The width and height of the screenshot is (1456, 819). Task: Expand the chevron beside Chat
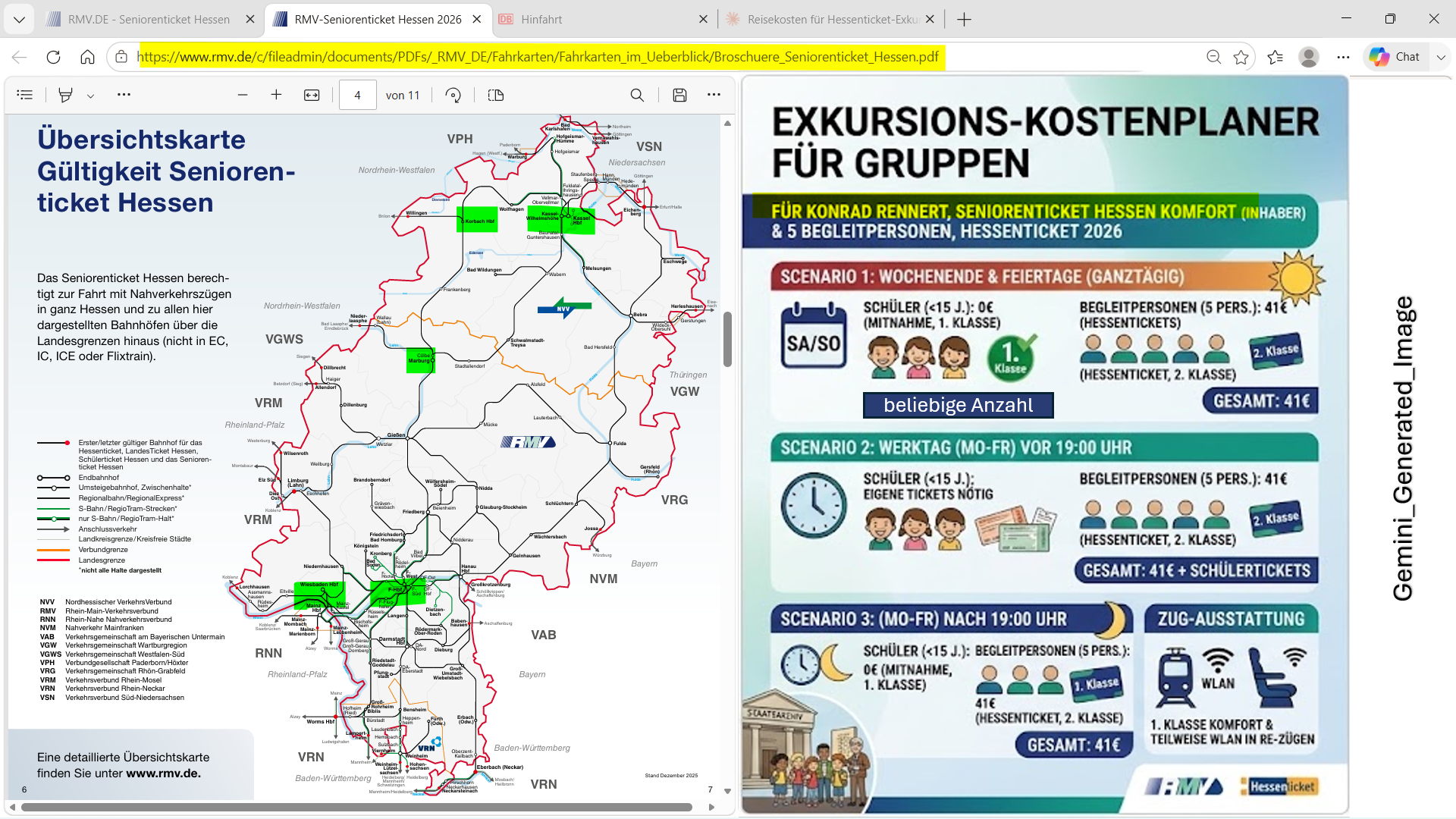(x=1441, y=57)
